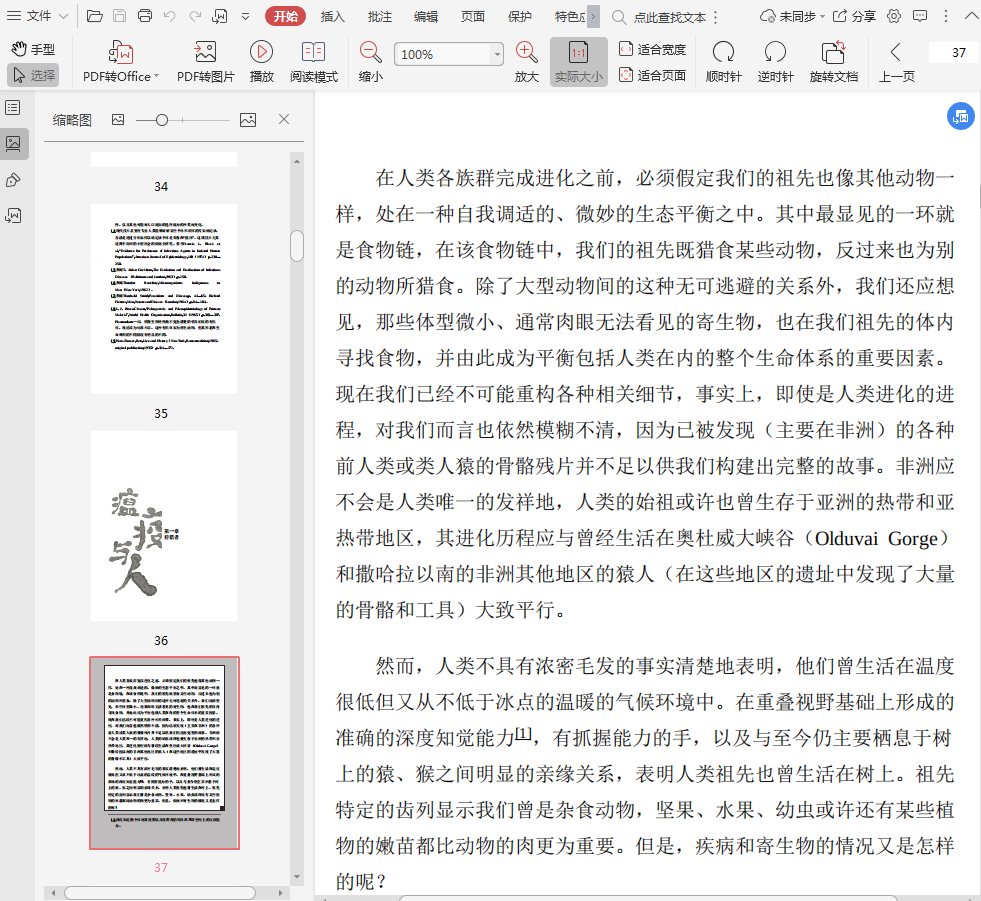The height and width of the screenshot is (901, 981).
Task: Click the 适合宽度 button
Action: (x=652, y=49)
